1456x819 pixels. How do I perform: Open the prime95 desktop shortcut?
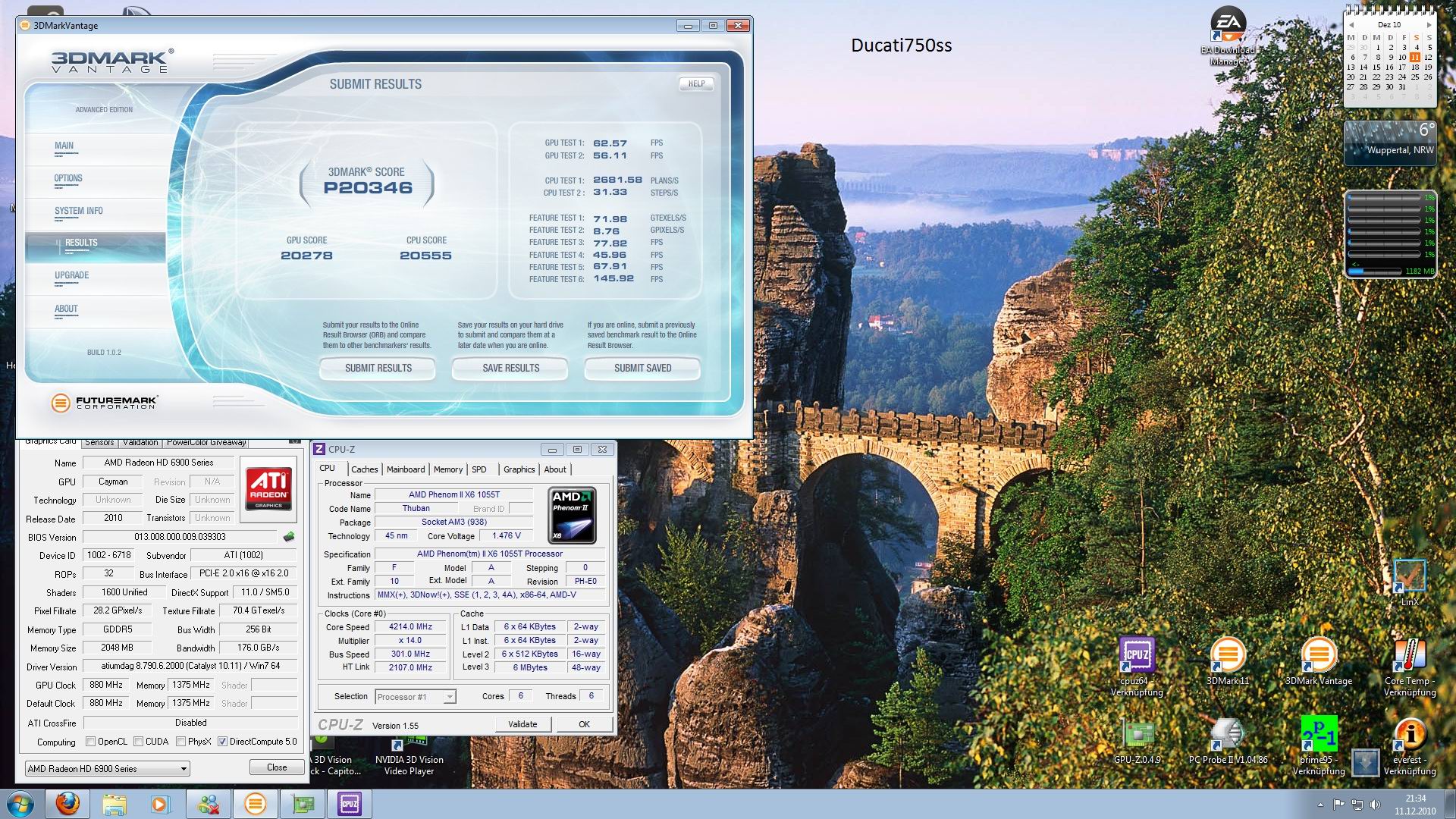coord(1318,734)
